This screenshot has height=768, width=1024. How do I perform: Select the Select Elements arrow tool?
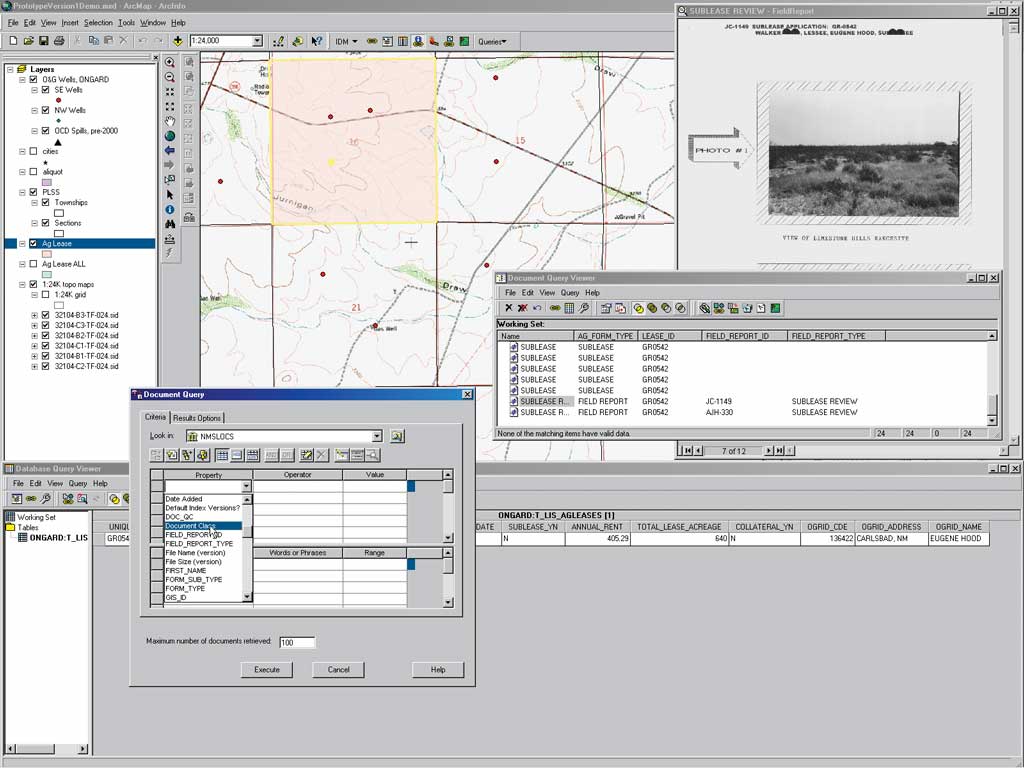point(170,195)
